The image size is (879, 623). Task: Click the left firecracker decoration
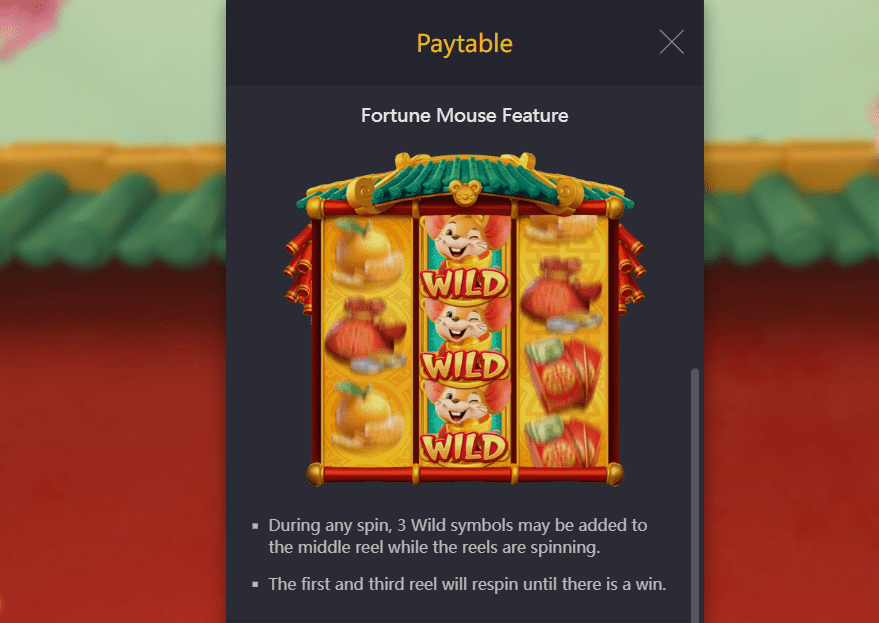(299, 268)
